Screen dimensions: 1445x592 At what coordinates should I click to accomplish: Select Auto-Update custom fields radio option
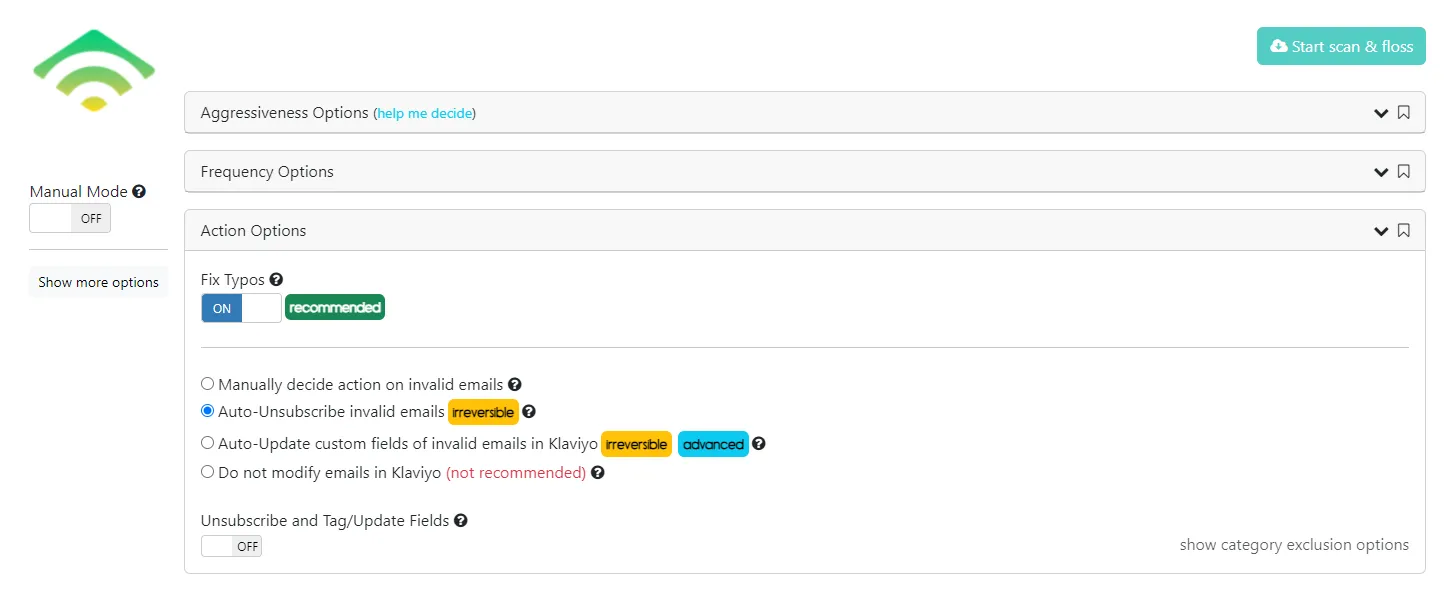click(208, 443)
